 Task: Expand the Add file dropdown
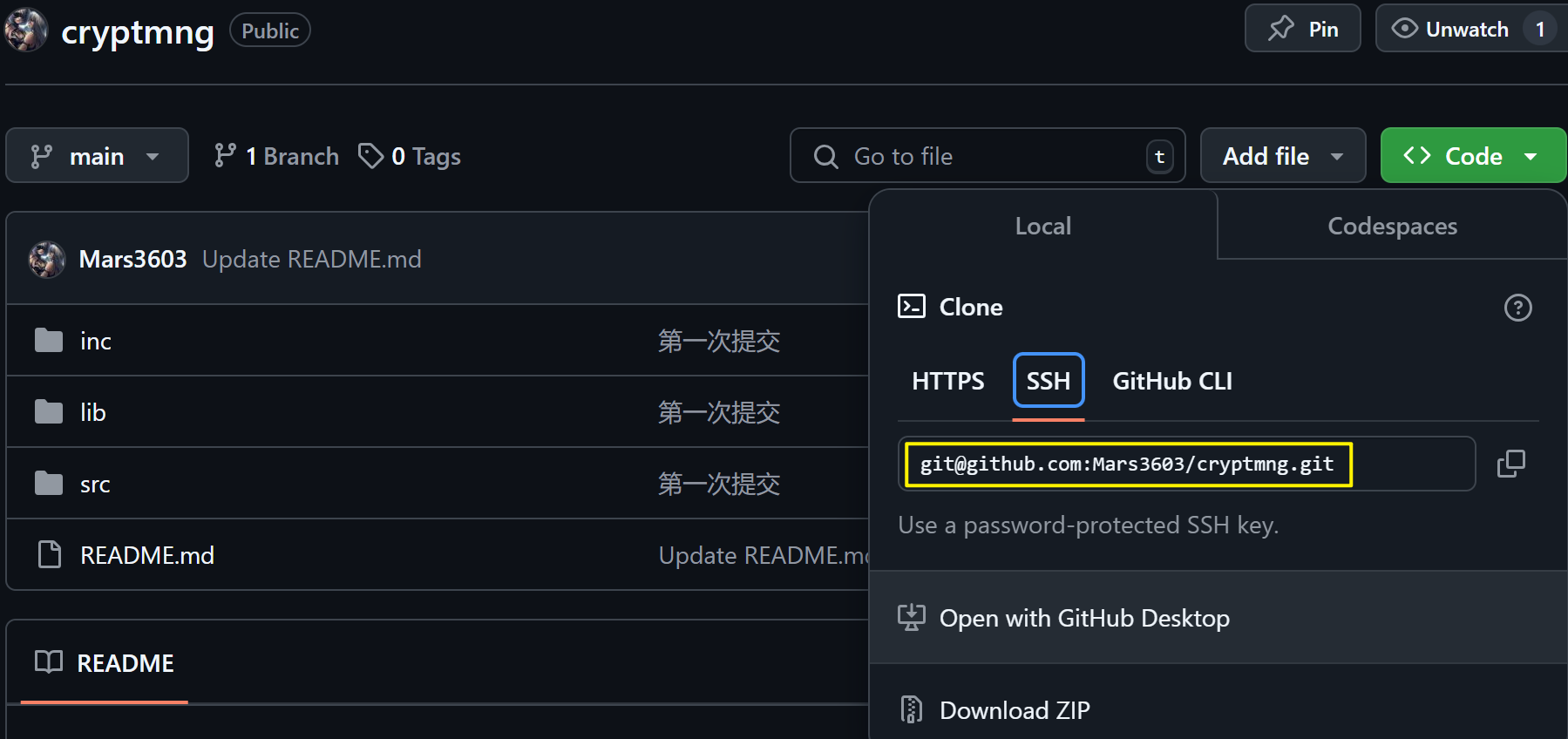(1282, 156)
